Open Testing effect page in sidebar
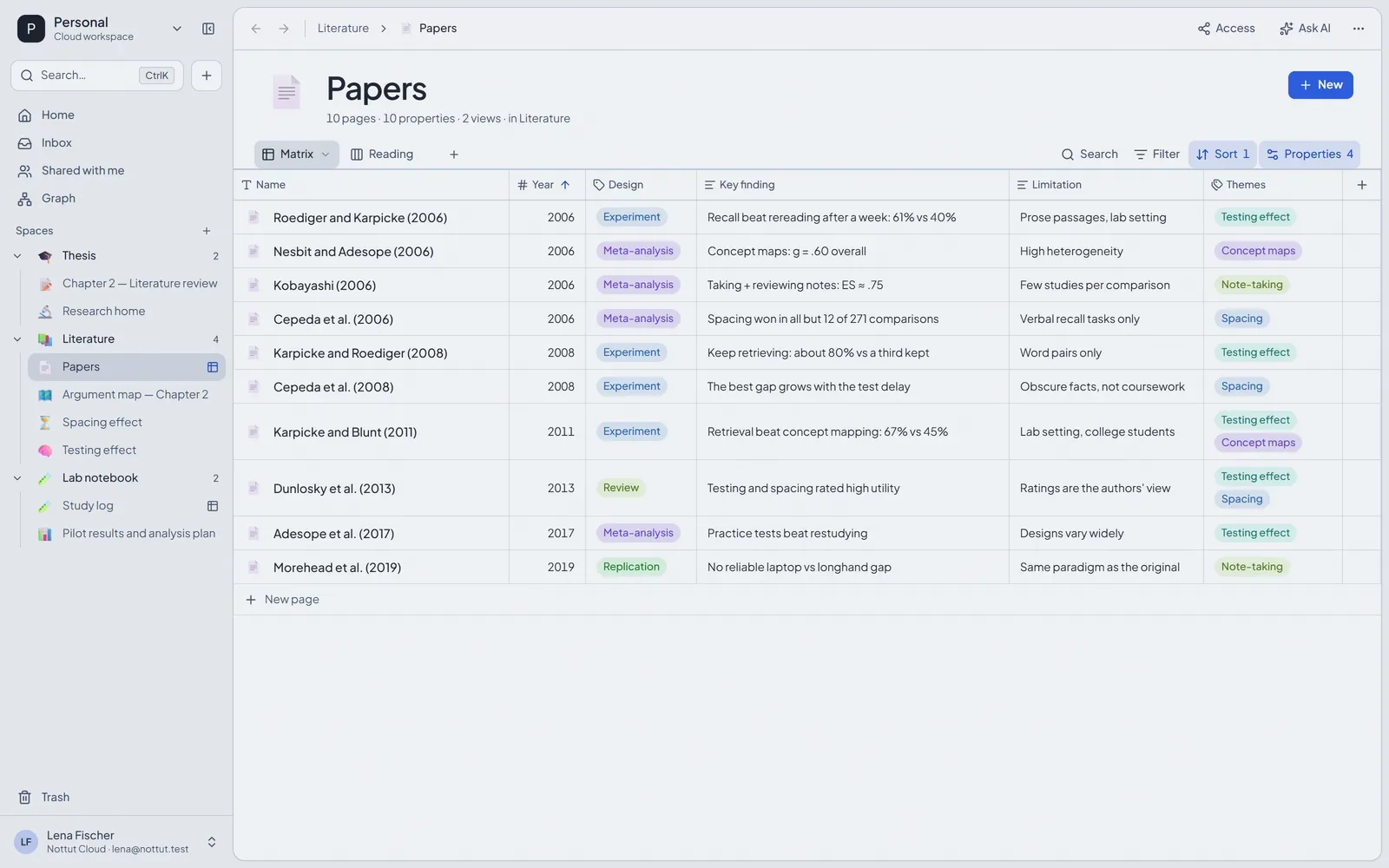 [127, 450]
